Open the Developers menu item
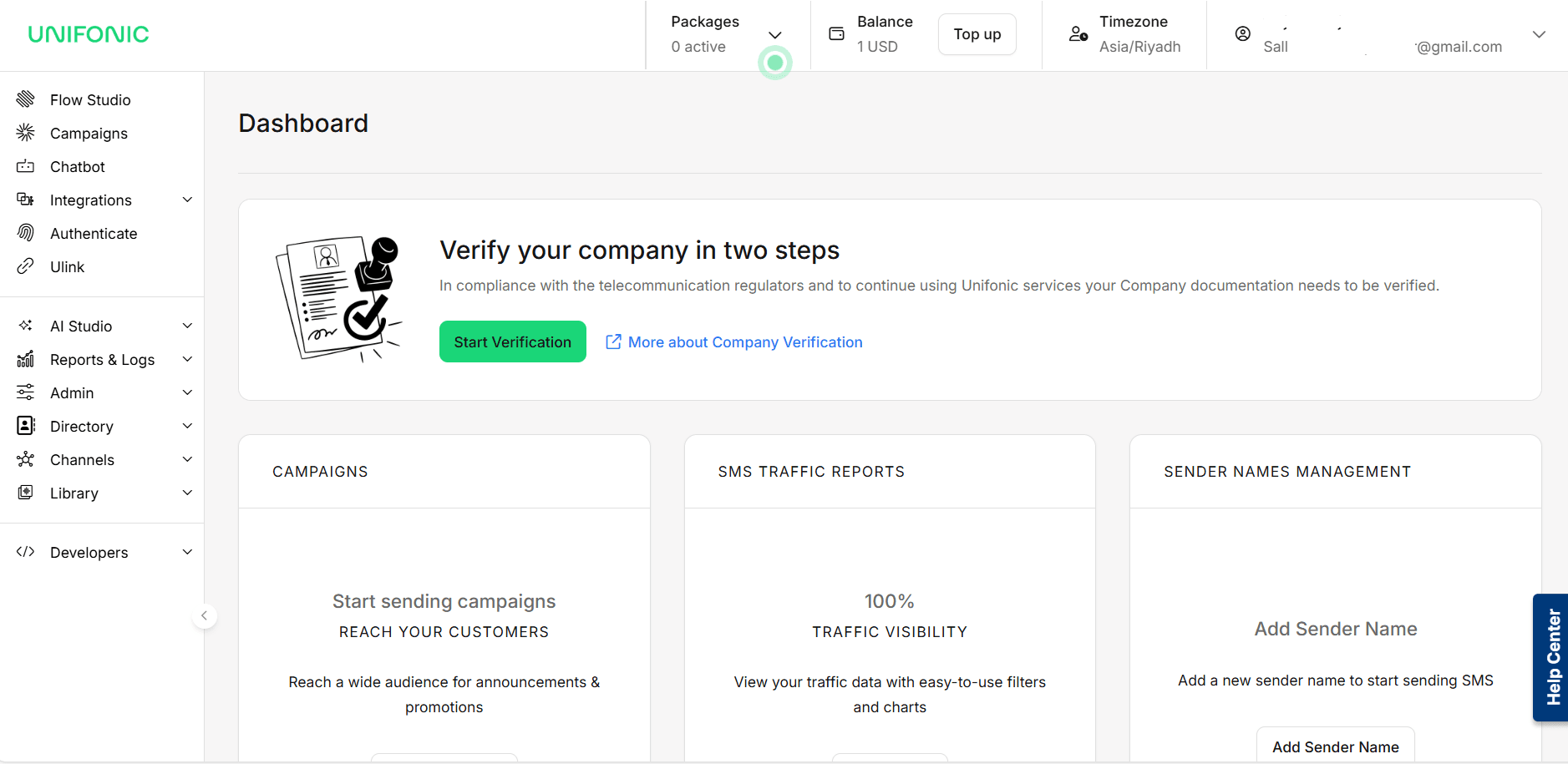 click(x=89, y=552)
